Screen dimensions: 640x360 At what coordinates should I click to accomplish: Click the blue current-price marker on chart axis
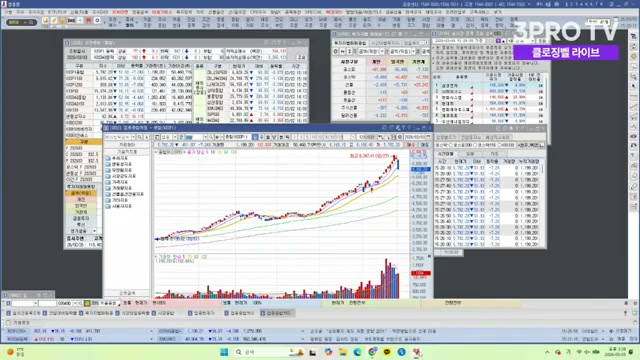pos(420,169)
